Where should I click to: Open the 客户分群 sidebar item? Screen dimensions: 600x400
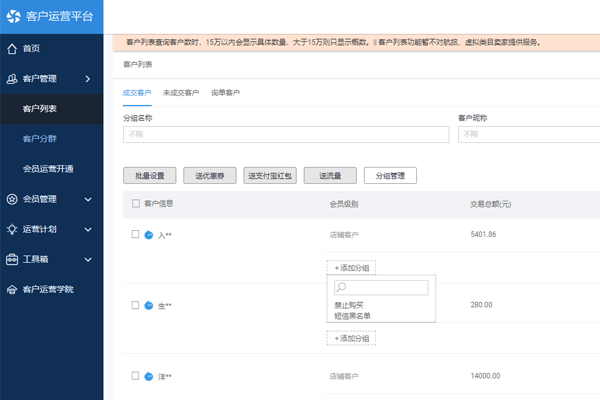[x=41, y=138]
